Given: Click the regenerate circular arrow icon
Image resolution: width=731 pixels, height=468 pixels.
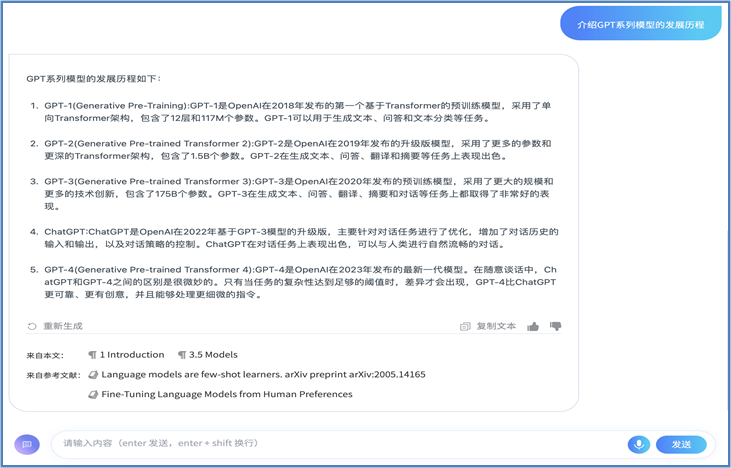Looking at the screenshot, I should [x=32, y=326].
